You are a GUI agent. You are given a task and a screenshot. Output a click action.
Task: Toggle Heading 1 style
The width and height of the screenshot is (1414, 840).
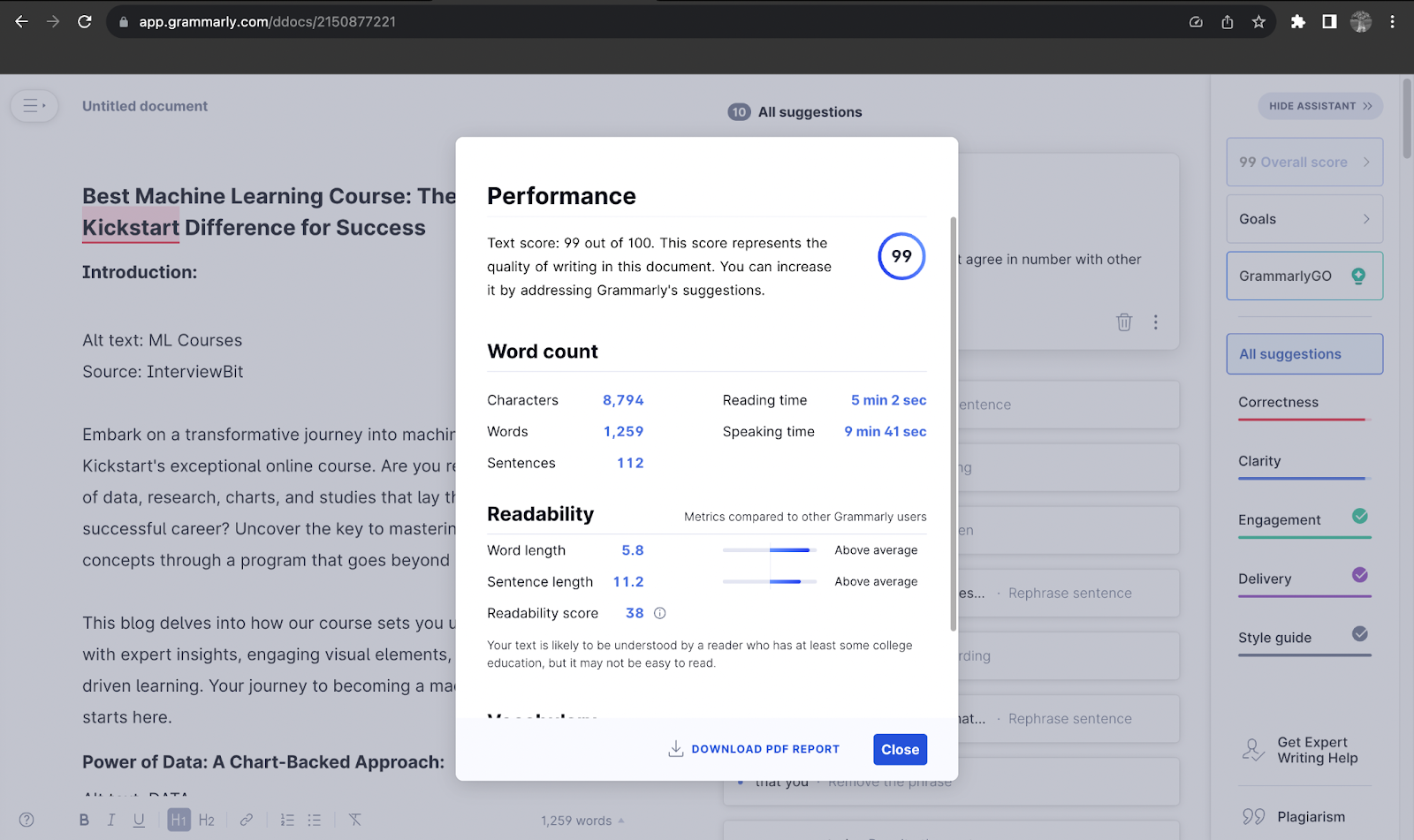(x=179, y=820)
